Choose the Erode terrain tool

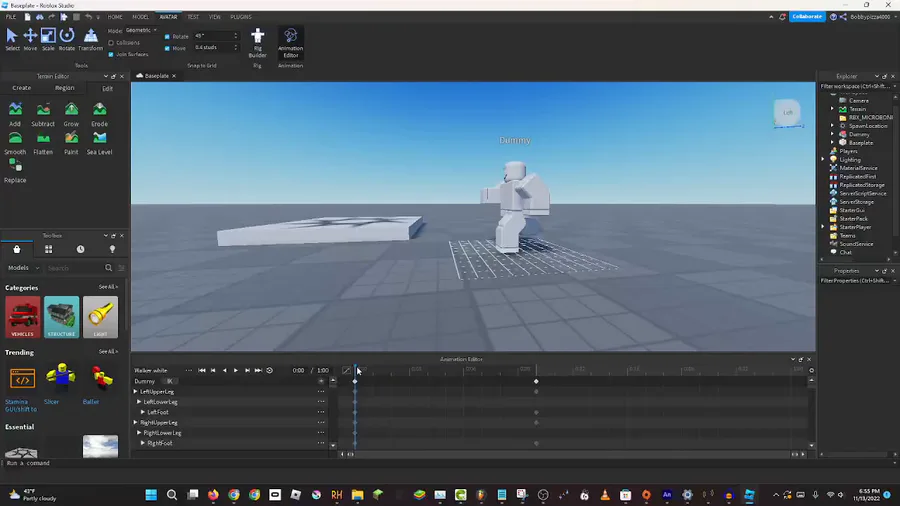click(99, 114)
